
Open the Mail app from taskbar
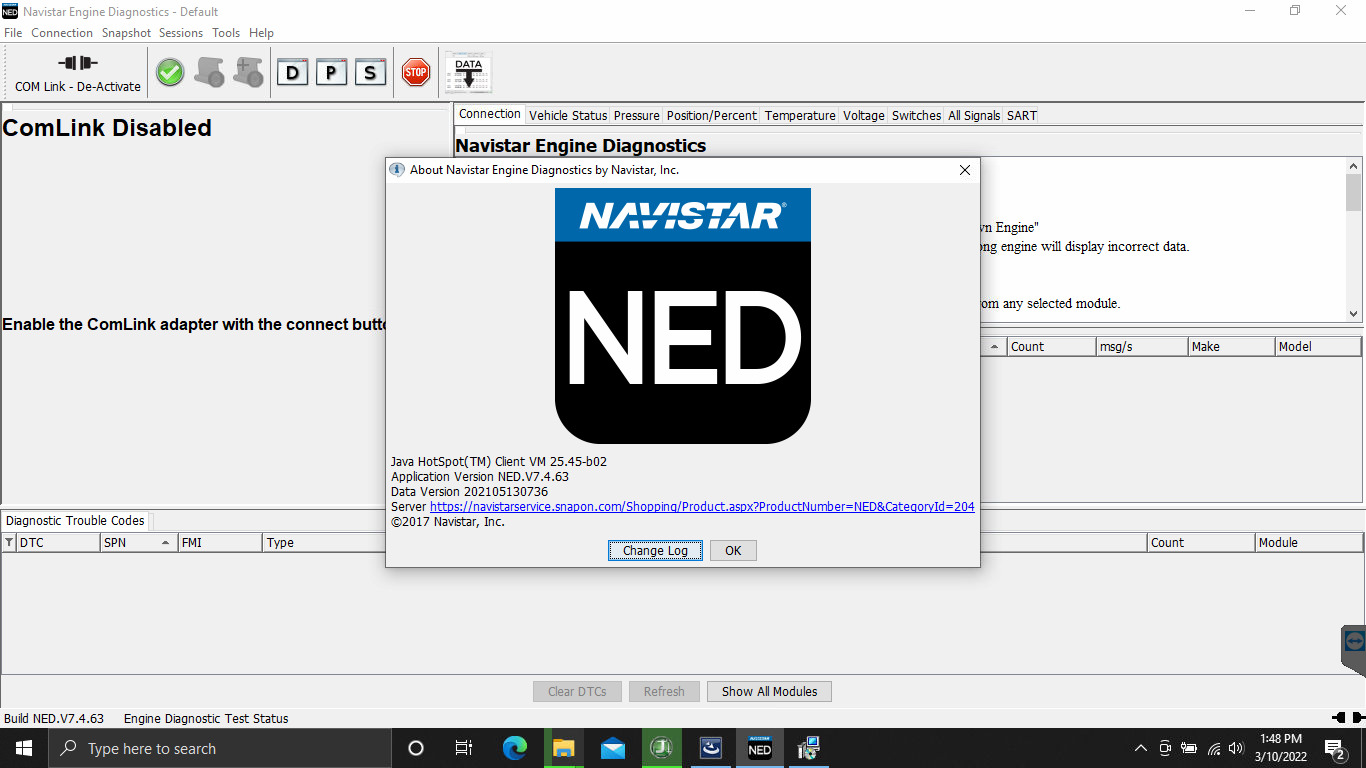coord(612,748)
